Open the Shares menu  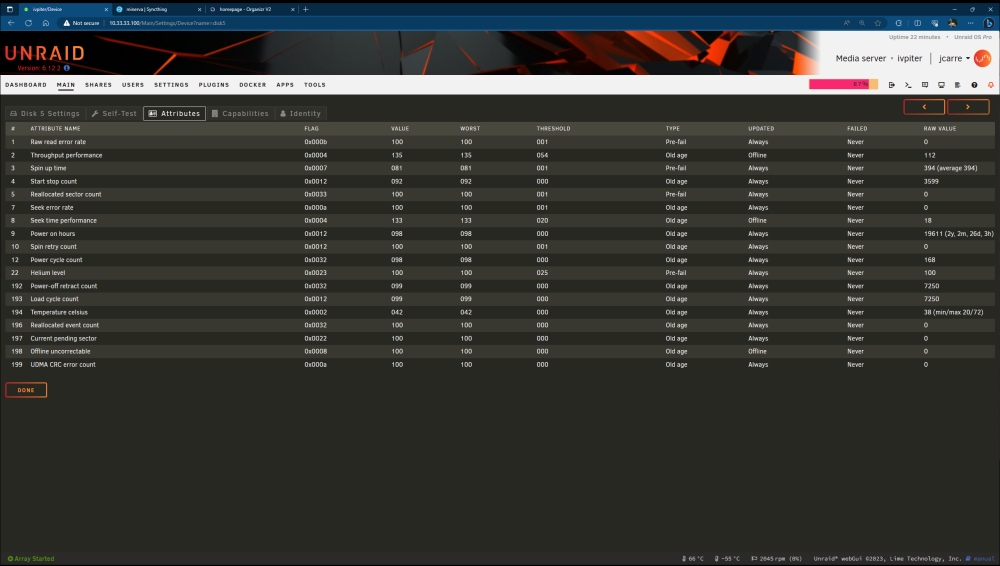98,85
